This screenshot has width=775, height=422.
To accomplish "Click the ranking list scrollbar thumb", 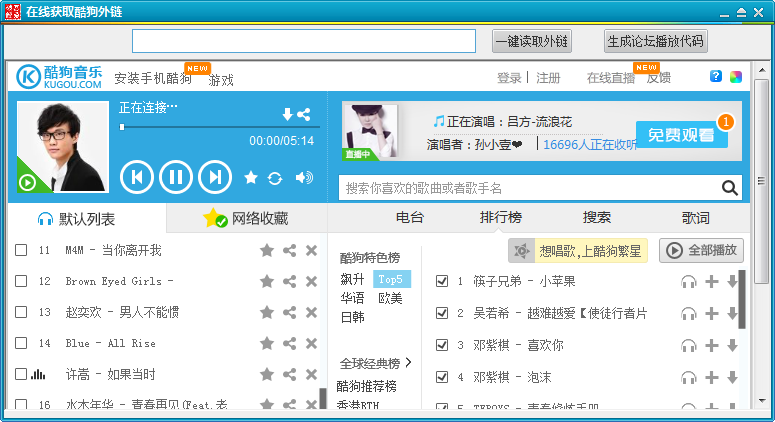I will (741, 299).
